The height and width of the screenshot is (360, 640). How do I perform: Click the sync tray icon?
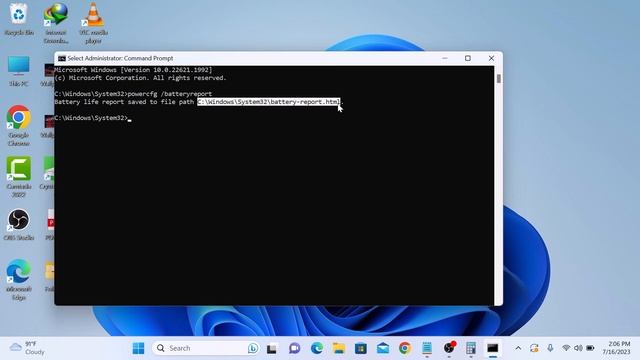(534, 348)
